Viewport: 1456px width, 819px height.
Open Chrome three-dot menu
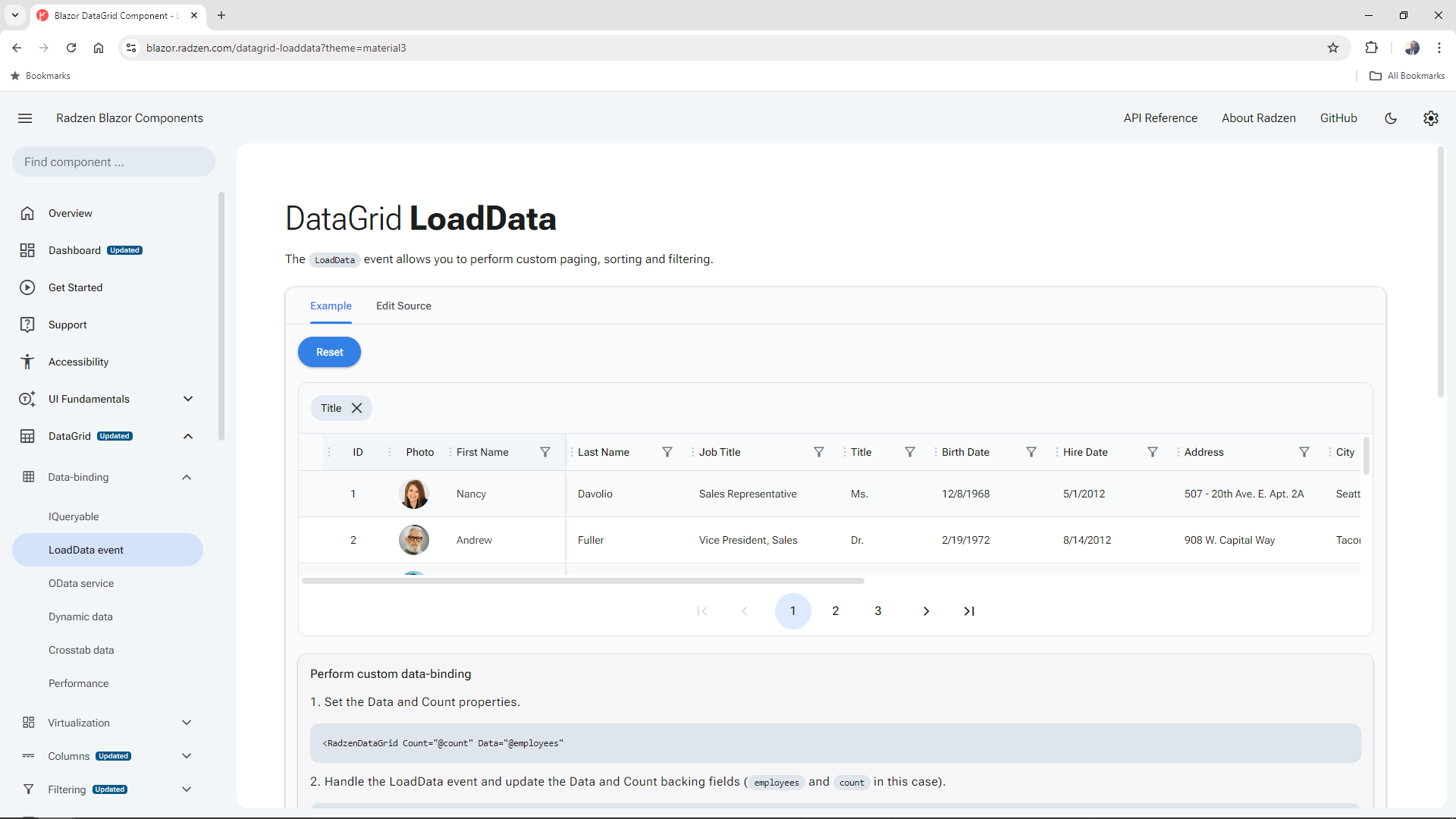[x=1439, y=48]
